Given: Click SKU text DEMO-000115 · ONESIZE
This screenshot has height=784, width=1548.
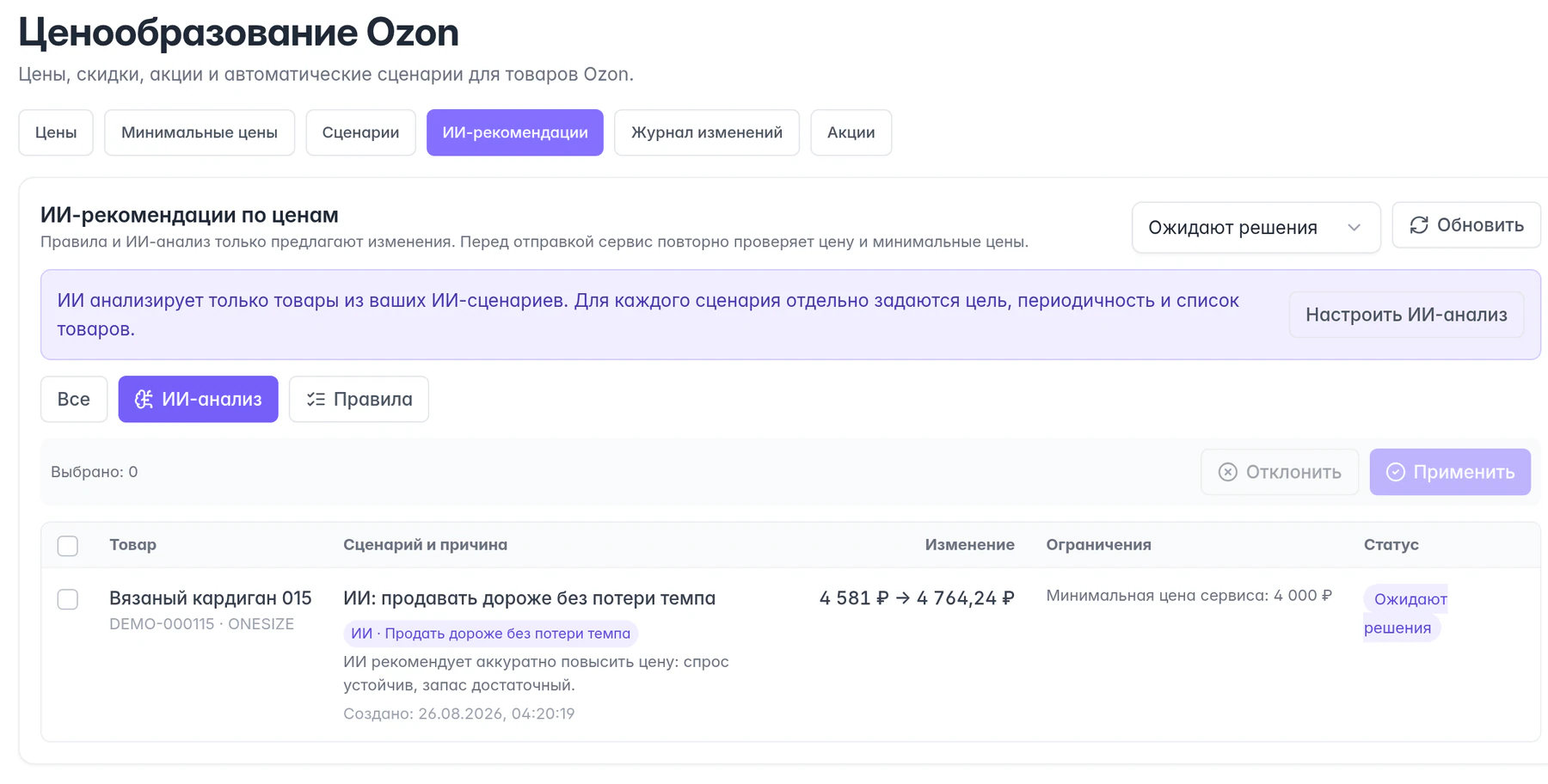Looking at the screenshot, I should (x=202, y=624).
